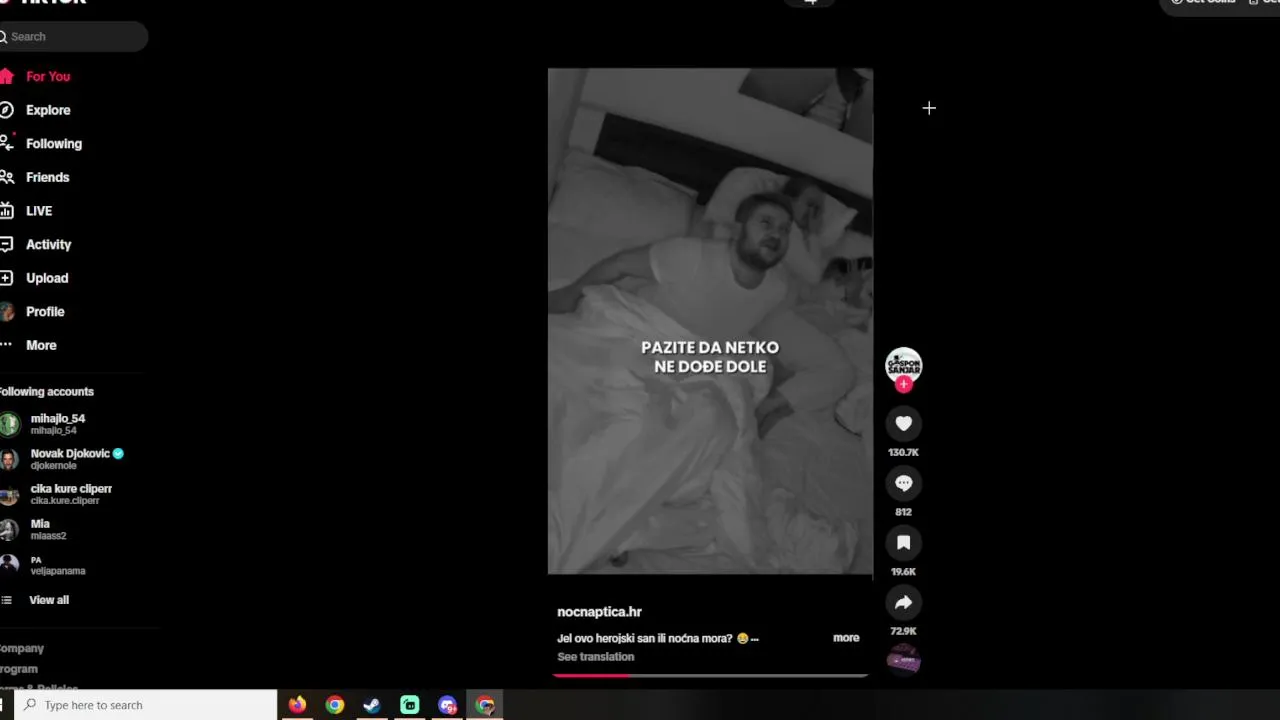Click the Activity message icon
This screenshot has width=1280, height=720.
(7, 244)
